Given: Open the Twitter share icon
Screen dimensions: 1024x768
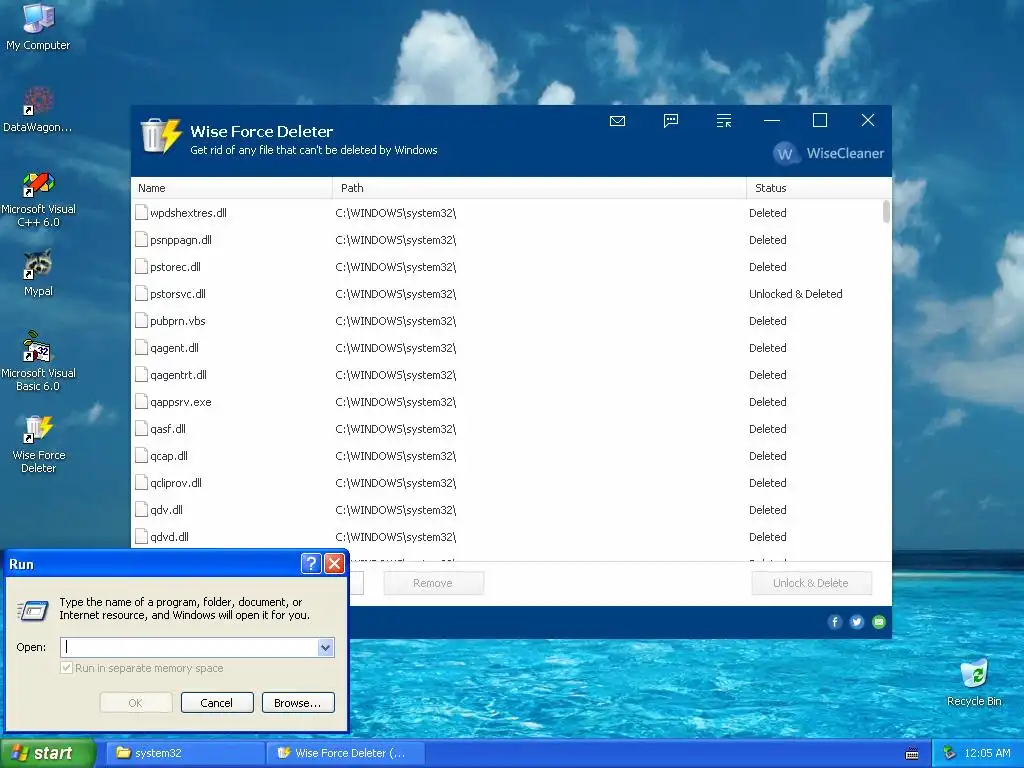Looking at the screenshot, I should (857, 622).
